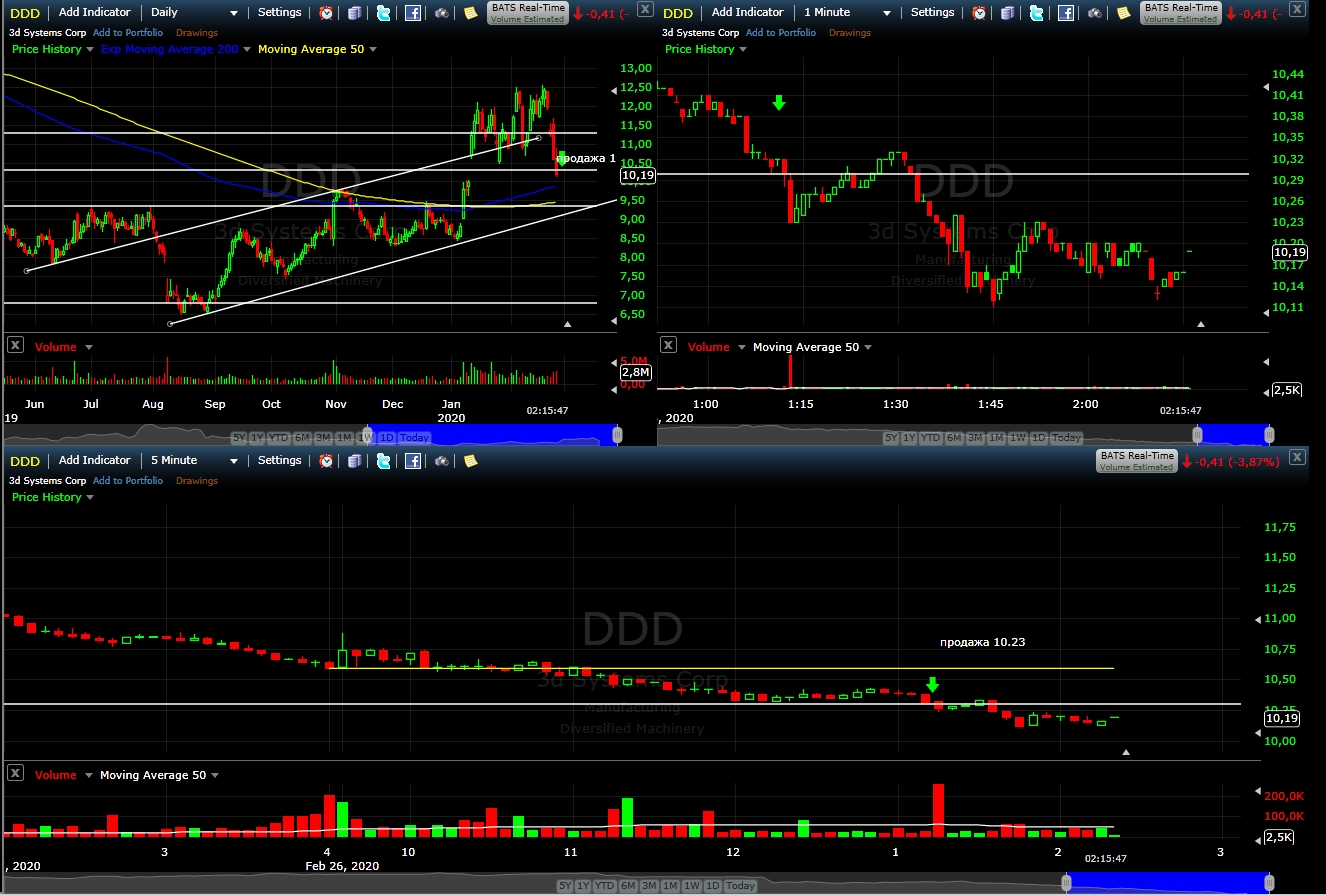Click the Facebook icon in 5 Minute chart
This screenshot has height=895, width=1326.
tap(413, 461)
